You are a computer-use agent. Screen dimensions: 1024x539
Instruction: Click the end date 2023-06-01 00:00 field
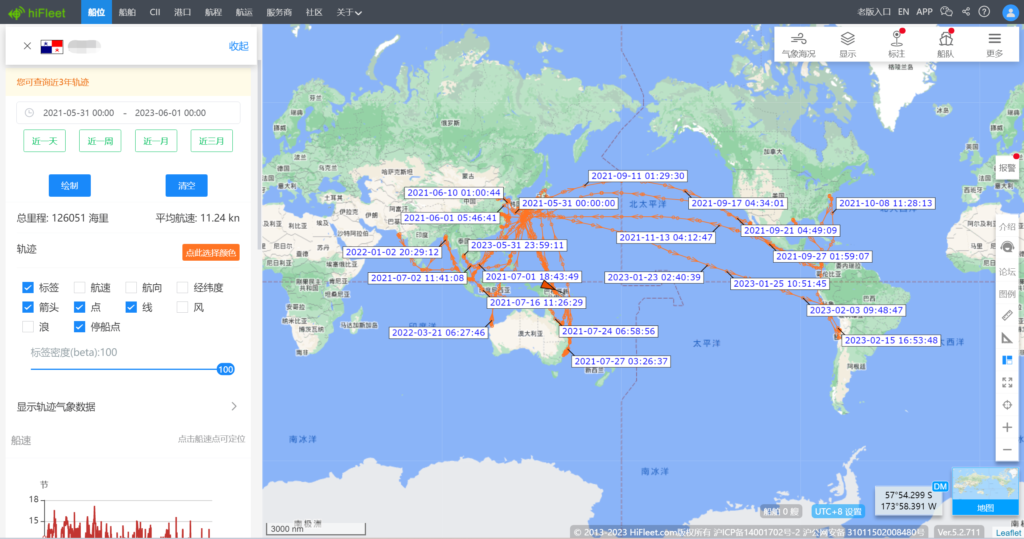[x=170, y=112]
